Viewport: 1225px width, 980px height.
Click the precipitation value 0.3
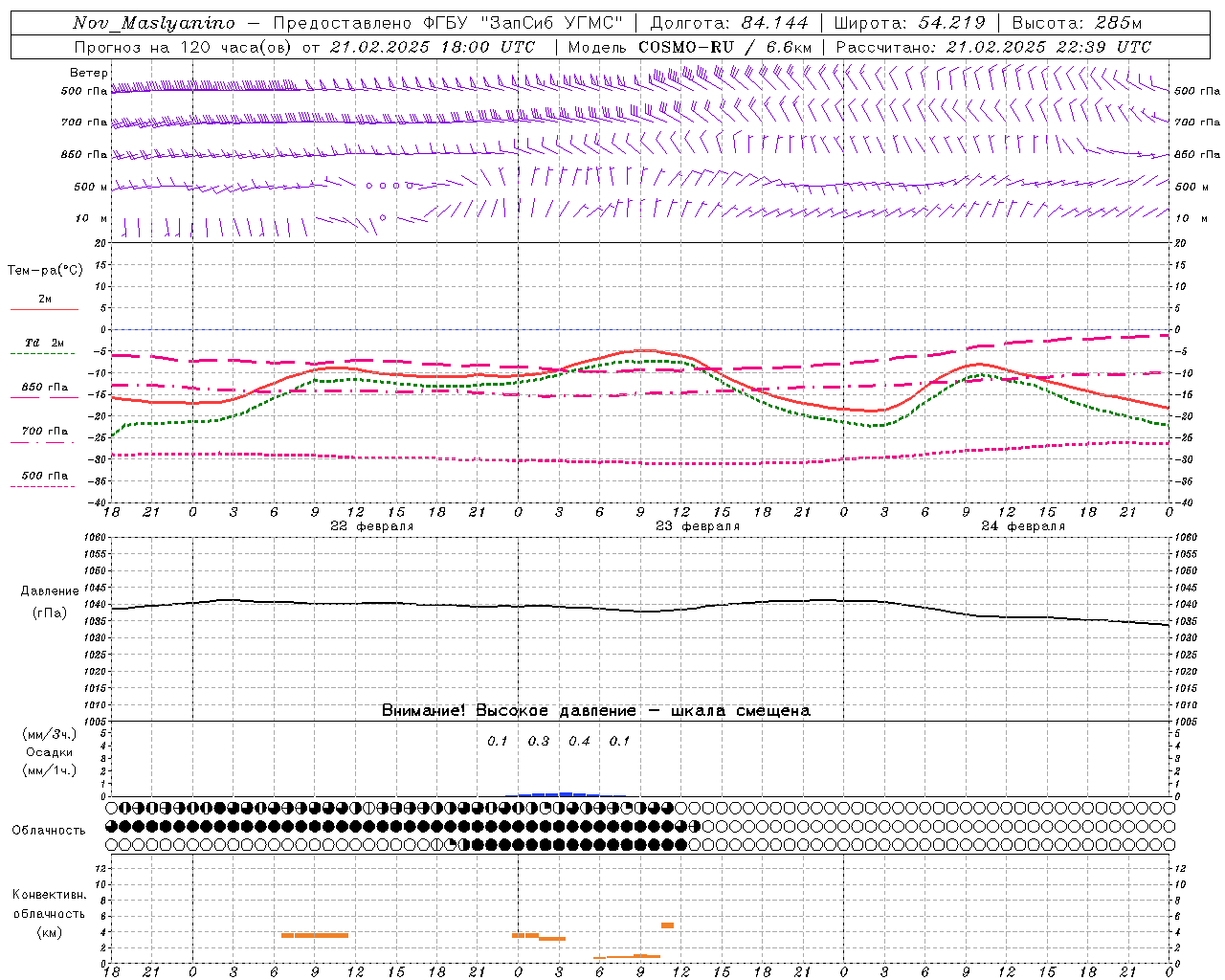pos(539,741)
